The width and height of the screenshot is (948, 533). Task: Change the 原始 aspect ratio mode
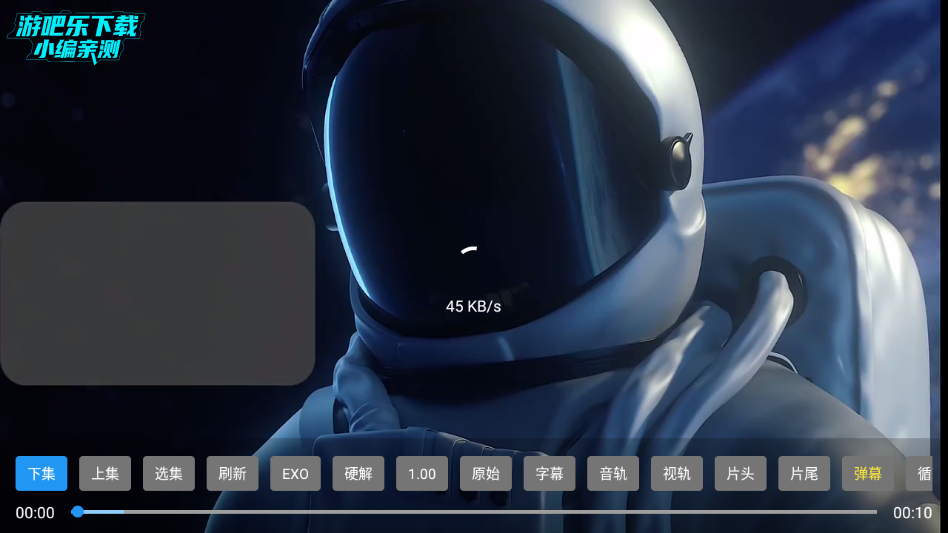pos(486,473)
